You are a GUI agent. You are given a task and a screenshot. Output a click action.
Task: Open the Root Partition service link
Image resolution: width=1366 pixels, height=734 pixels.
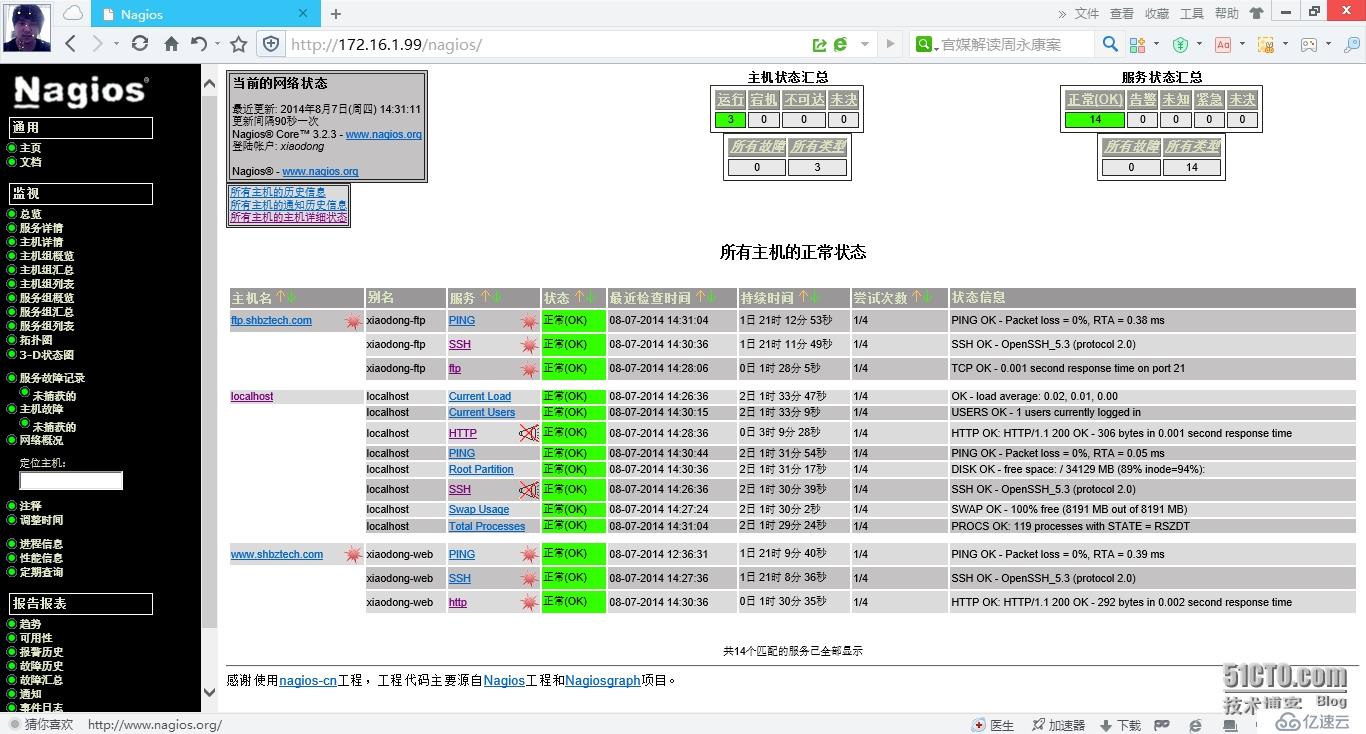point(481,469)
